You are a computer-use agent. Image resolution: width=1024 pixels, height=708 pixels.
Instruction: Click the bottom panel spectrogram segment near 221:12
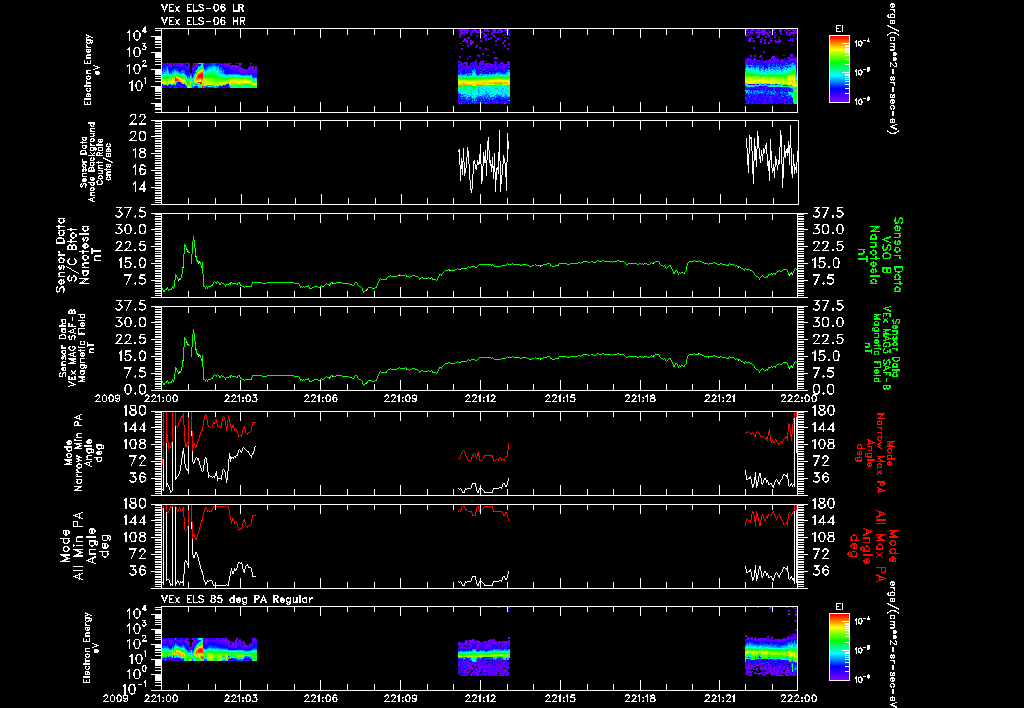point(484,656)
